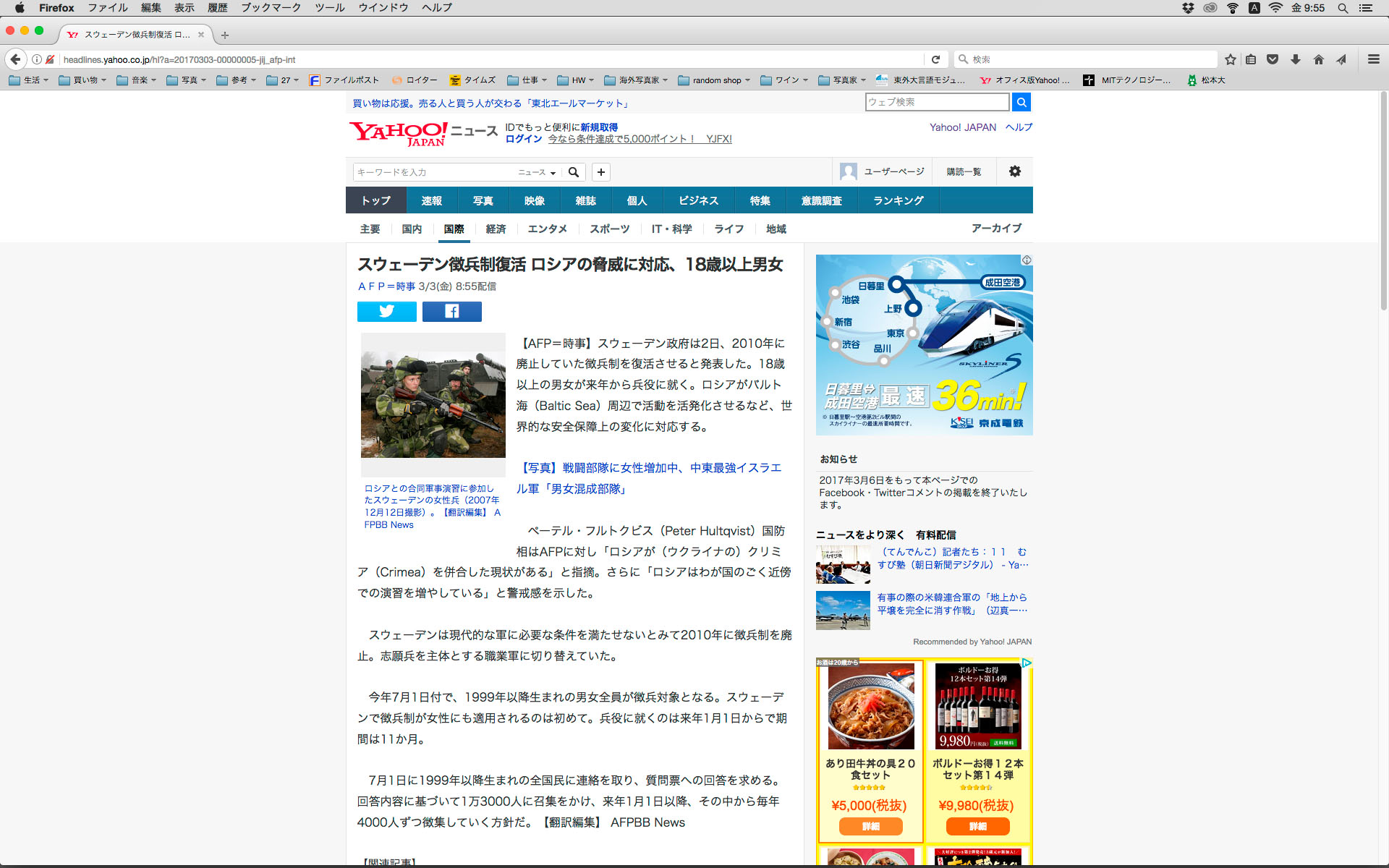The height and width of the screenshot is (868, 1389).
Task: Expand the ニュース search category dropdown
Action: click(x=537, y=172)
